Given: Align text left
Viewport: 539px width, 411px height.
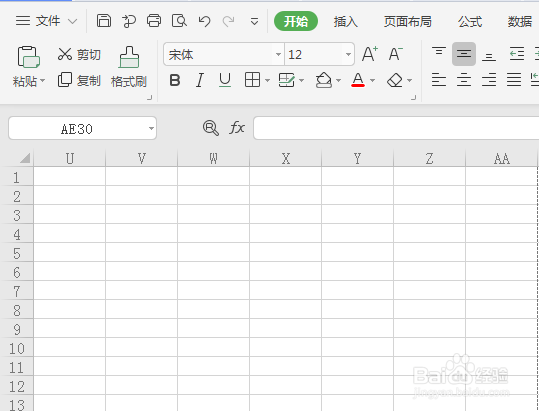Looking at the screenshot, I should coord(439,80).
